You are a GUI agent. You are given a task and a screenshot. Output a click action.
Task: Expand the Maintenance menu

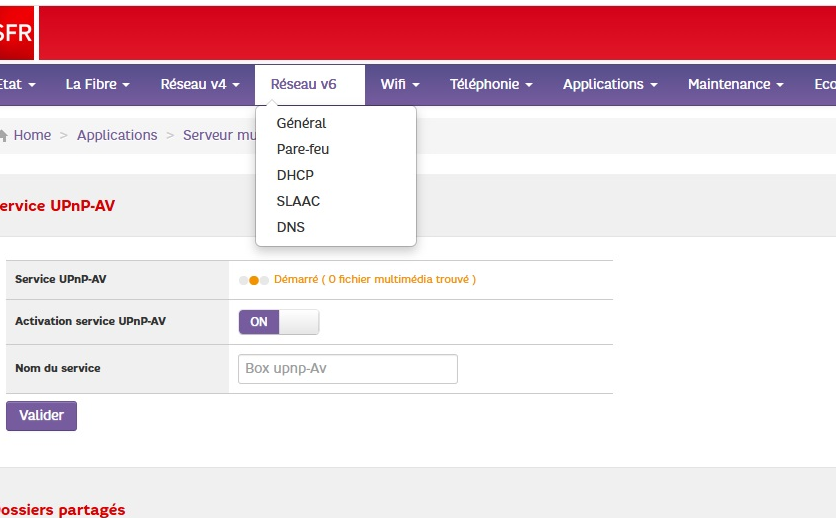(735, 85)
